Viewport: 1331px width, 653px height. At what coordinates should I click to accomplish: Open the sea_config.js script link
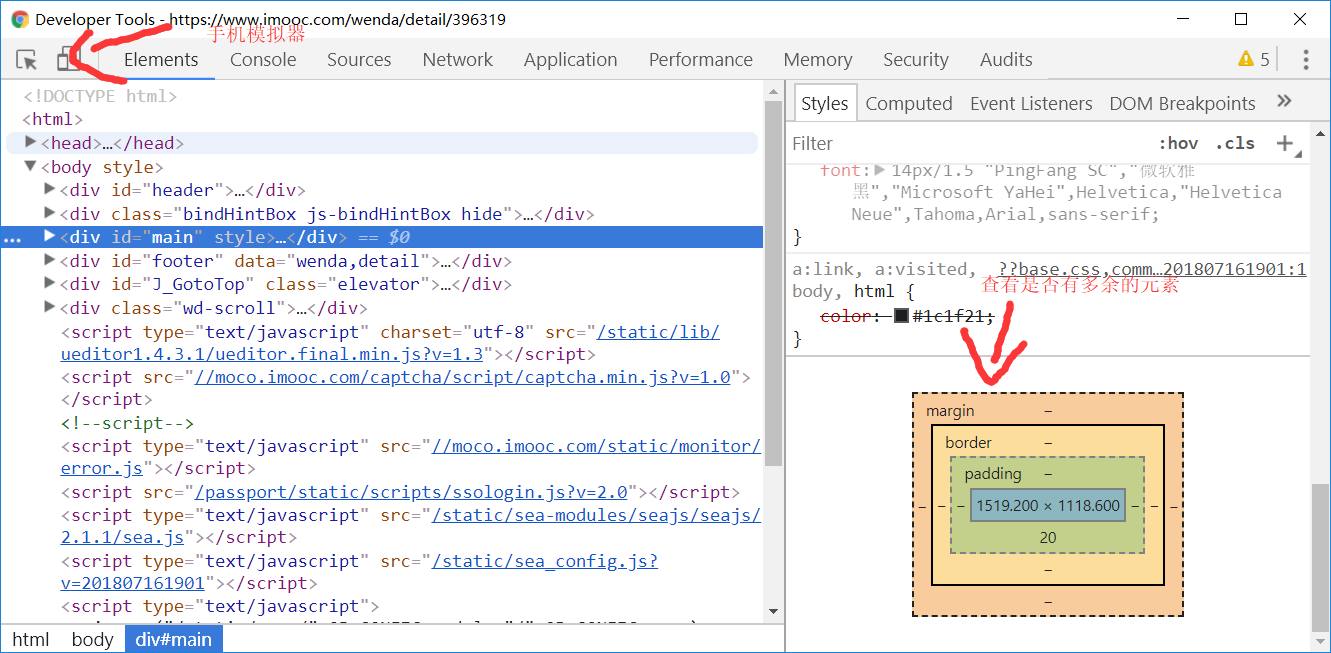(x=359, y=572)
